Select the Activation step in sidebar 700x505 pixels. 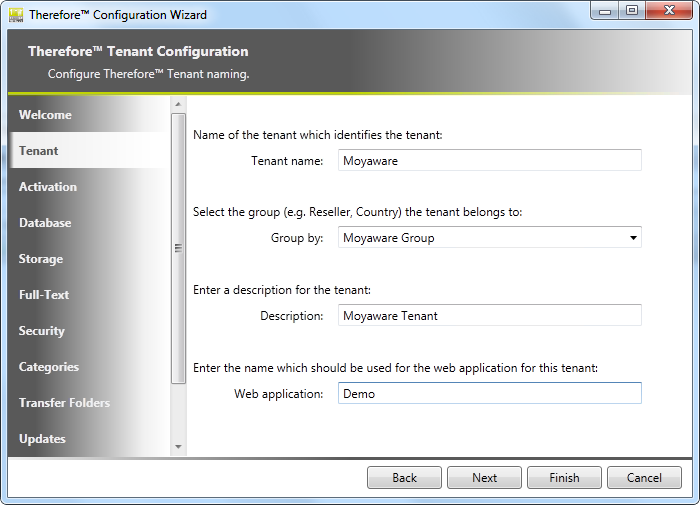(48, 187)
